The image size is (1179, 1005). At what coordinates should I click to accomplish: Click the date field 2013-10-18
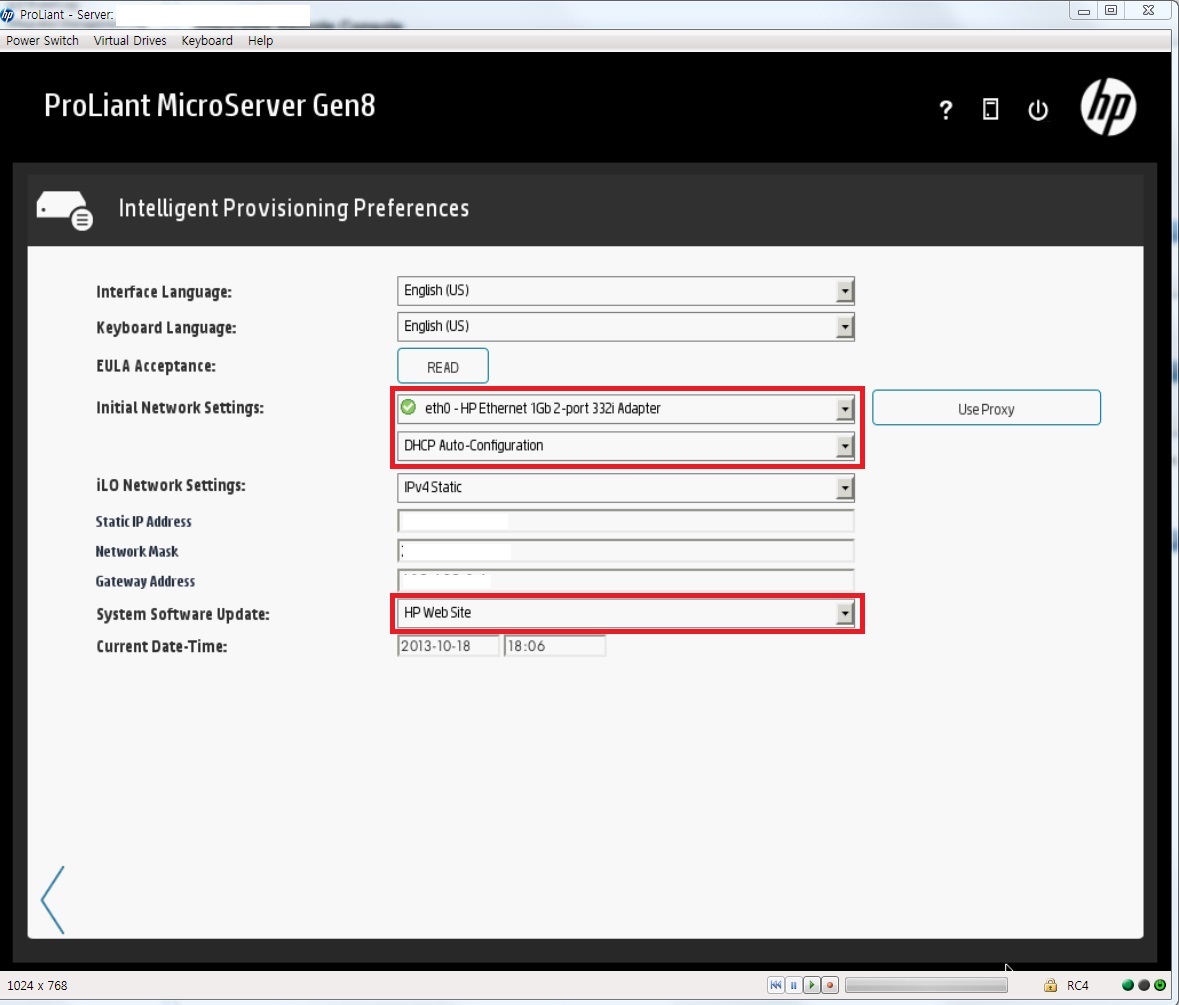[x=448, y=646]
